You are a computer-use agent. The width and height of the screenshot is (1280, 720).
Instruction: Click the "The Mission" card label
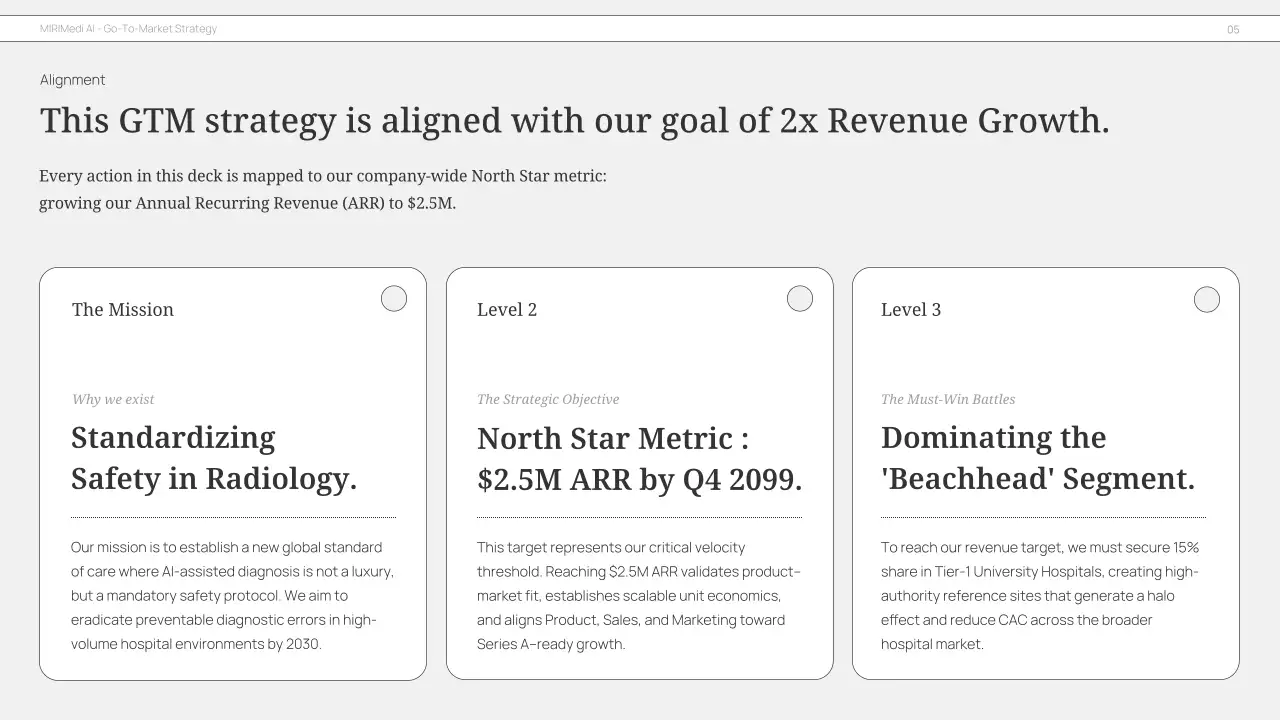(123, 310)
